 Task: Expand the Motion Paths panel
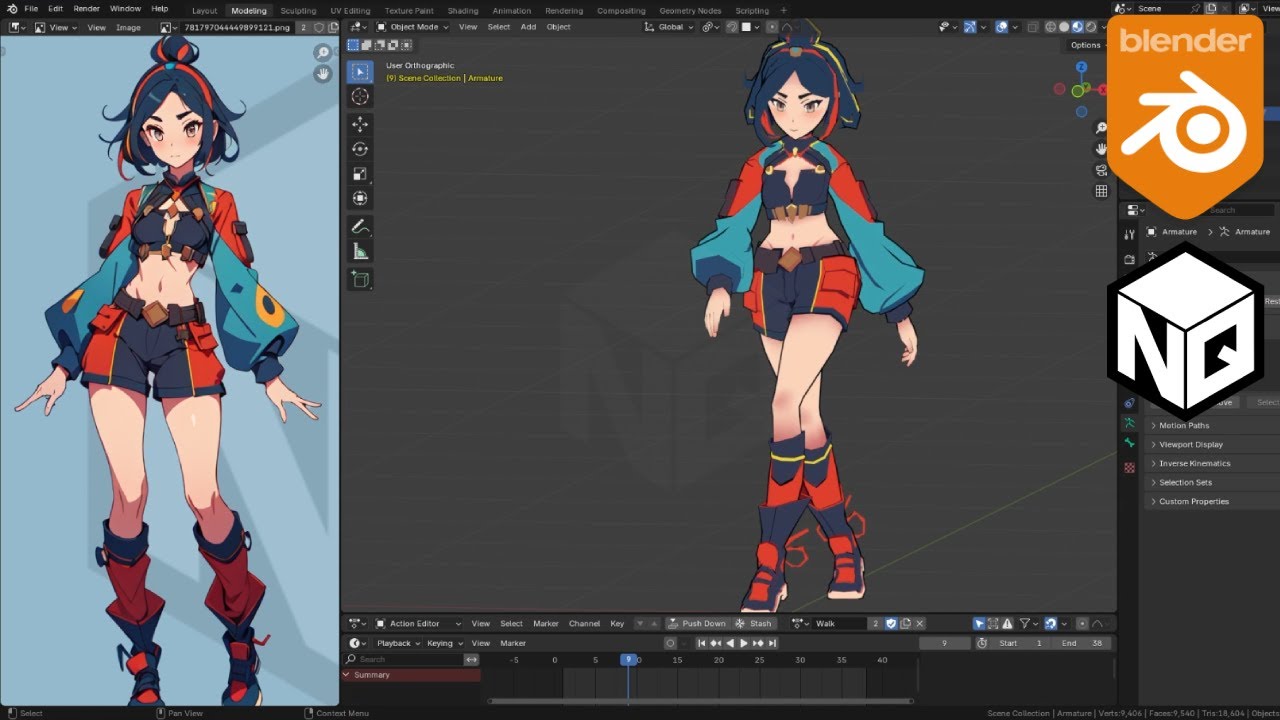(1213, 425)
